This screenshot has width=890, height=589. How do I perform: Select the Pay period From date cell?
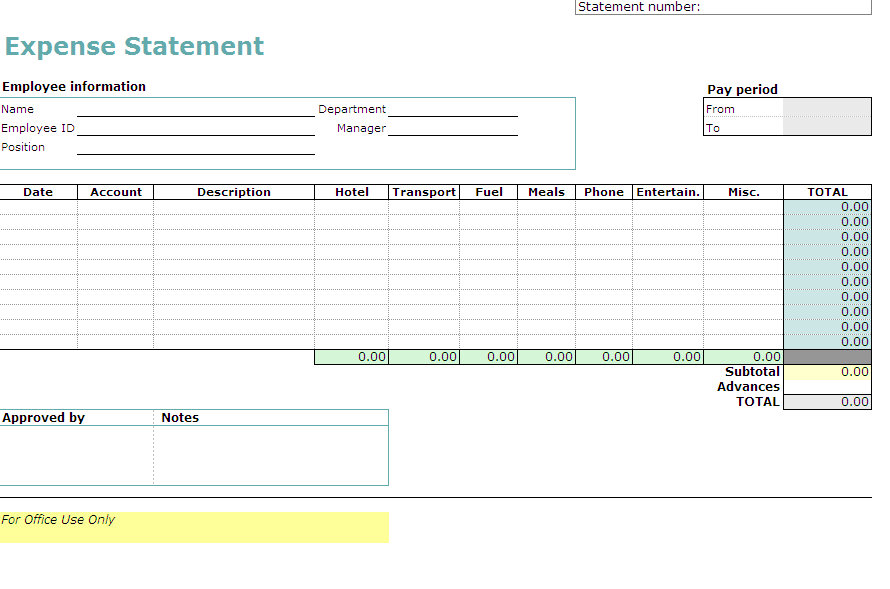tap(826, 108)
